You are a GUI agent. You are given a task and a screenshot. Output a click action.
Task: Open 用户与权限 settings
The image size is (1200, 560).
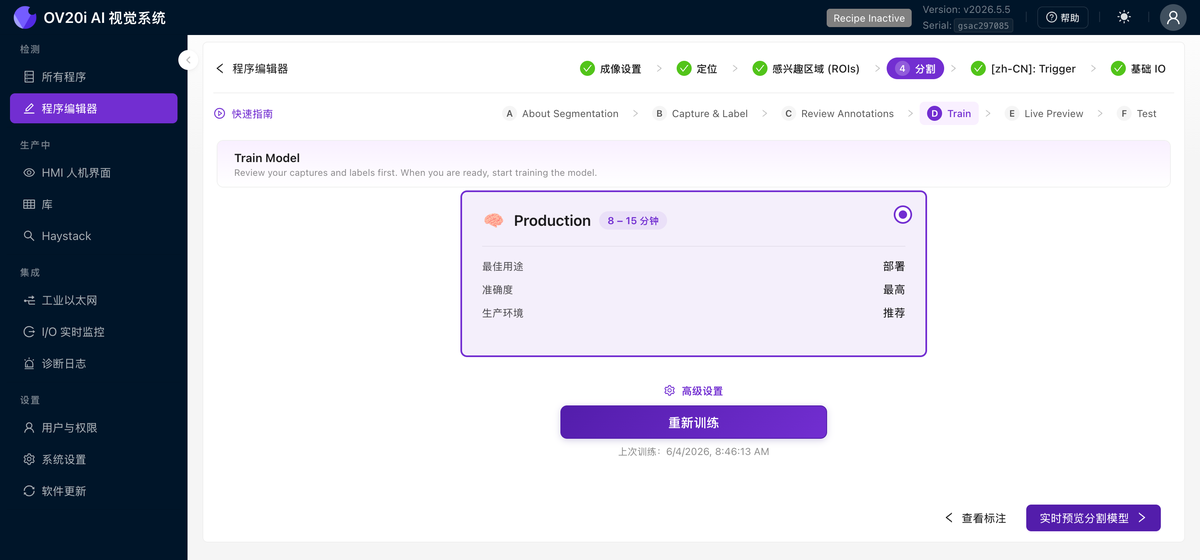94,428
